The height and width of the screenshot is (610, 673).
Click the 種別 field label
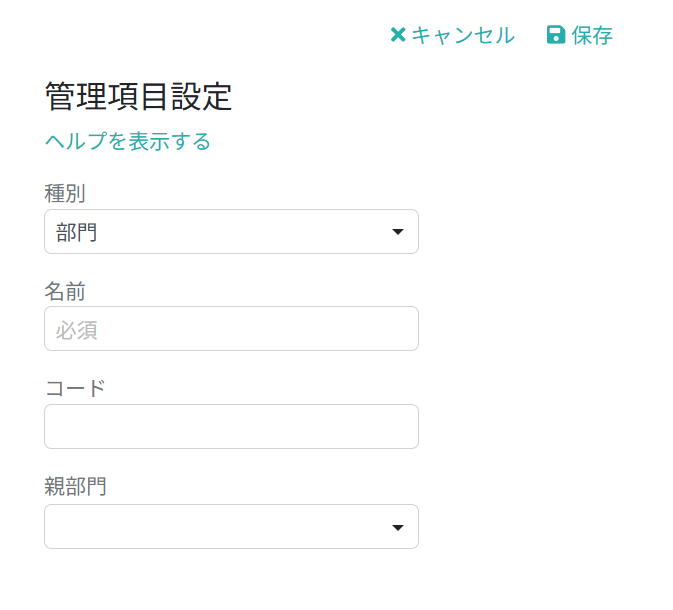(x=64, y=191)
